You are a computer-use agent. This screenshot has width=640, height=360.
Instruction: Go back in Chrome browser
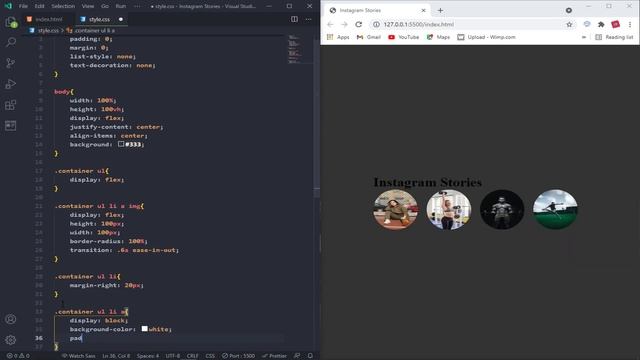coord(330,24)
